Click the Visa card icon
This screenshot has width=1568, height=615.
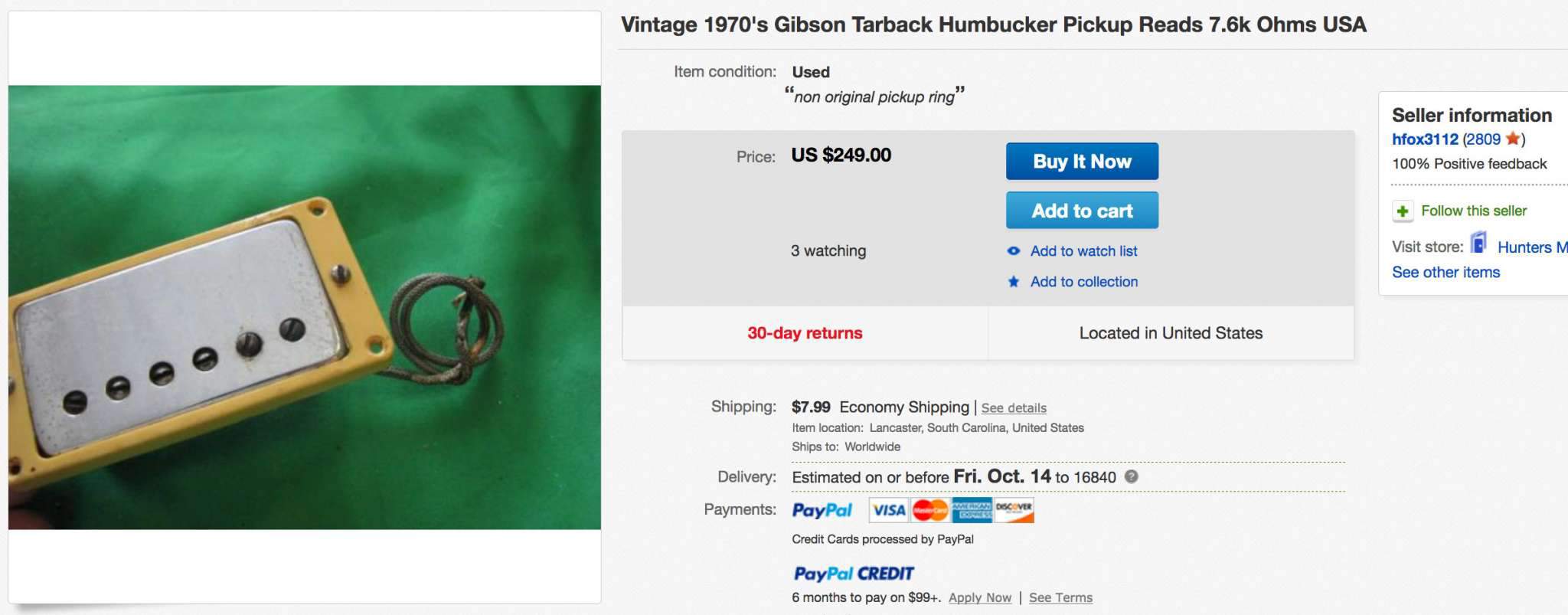889,510
